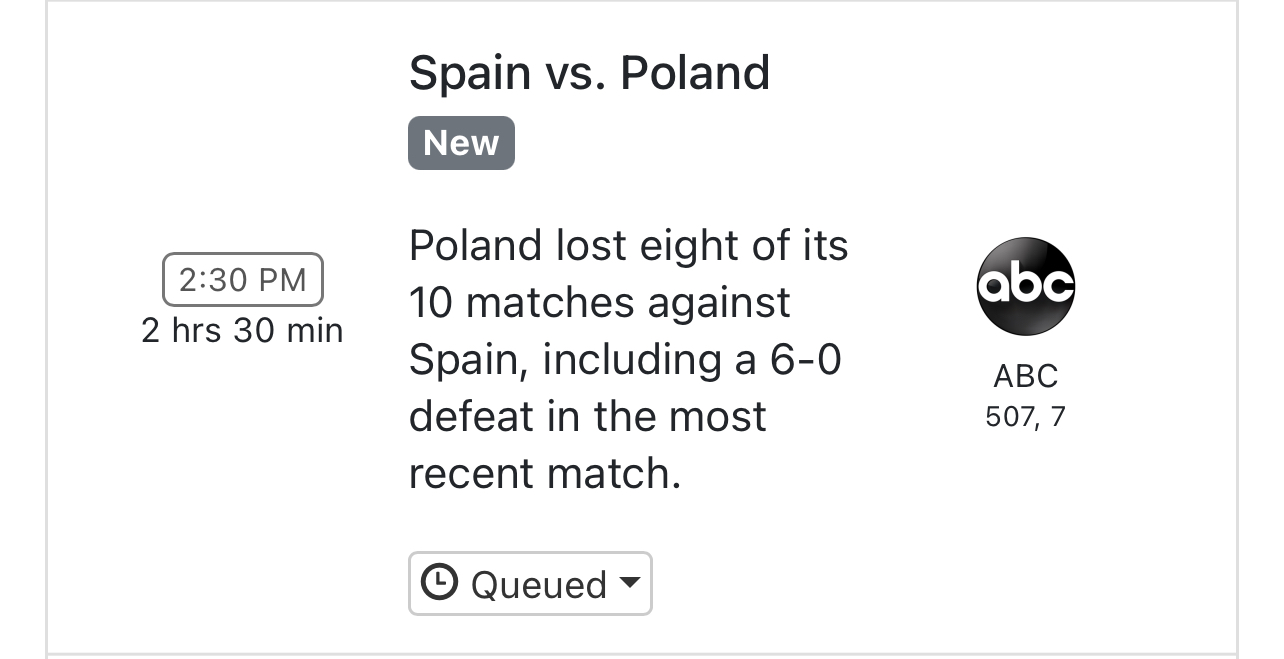Expand the Queued dropdown arrow
Screen dimensions: 1284x659
pos(629,582)
